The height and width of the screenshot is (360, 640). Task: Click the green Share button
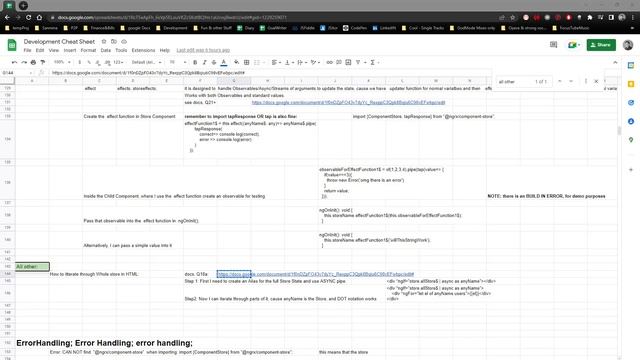(x=601, y=45)
